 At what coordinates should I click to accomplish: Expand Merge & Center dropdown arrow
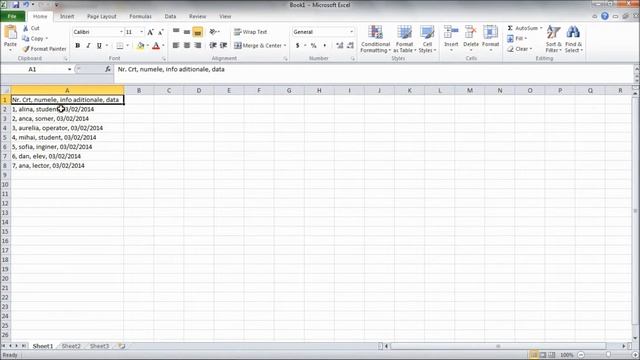click(285, 46)
